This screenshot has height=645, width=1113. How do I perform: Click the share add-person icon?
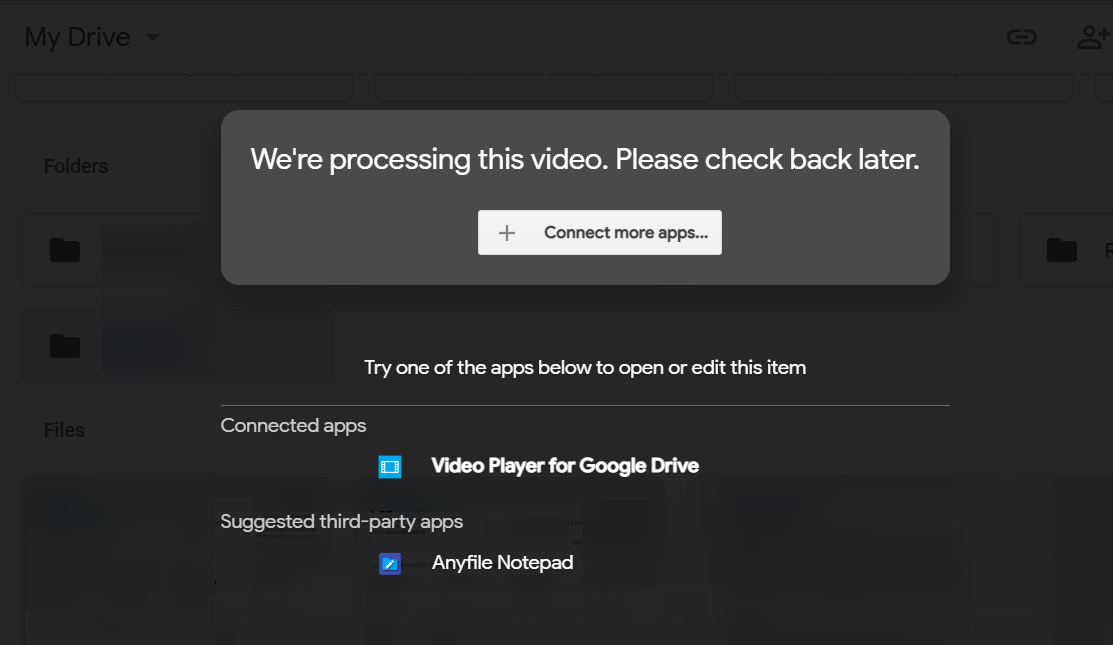[x=1094, y=37]
